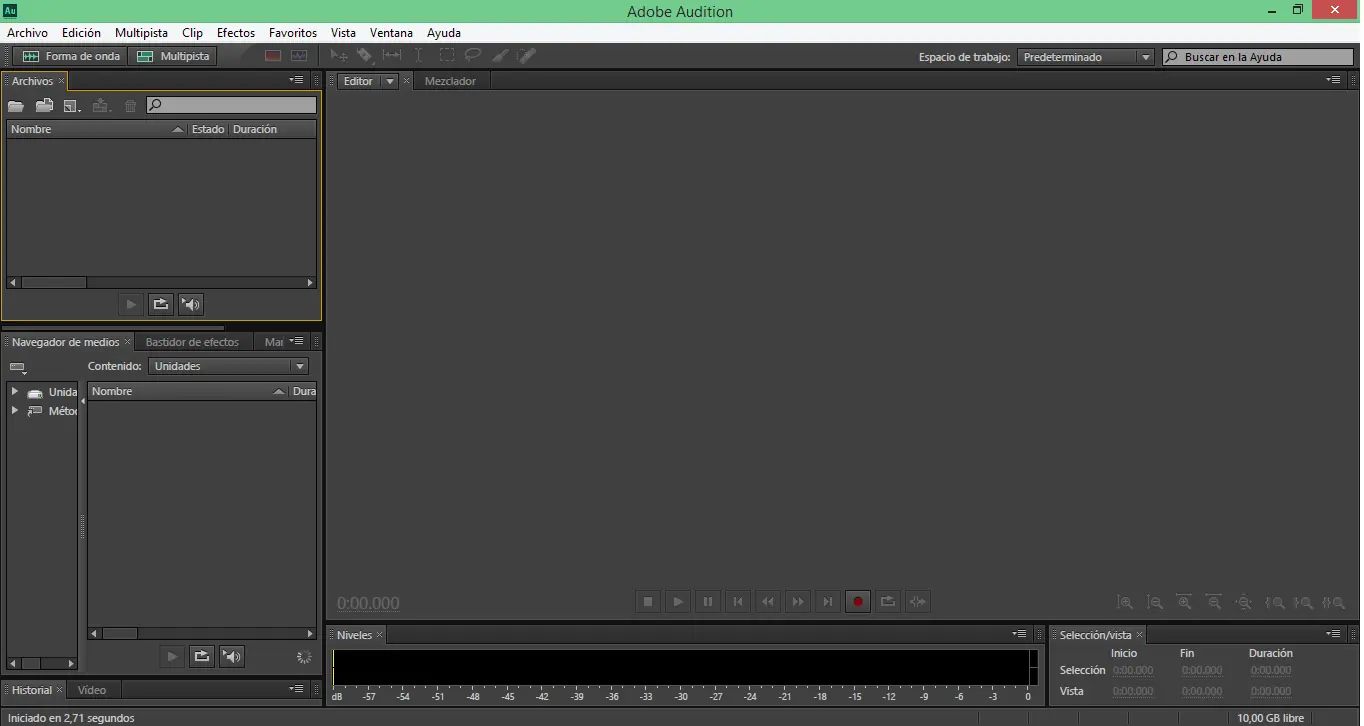
Task: Click the open file folder icon in Archivos
Action: click(16, 105)
